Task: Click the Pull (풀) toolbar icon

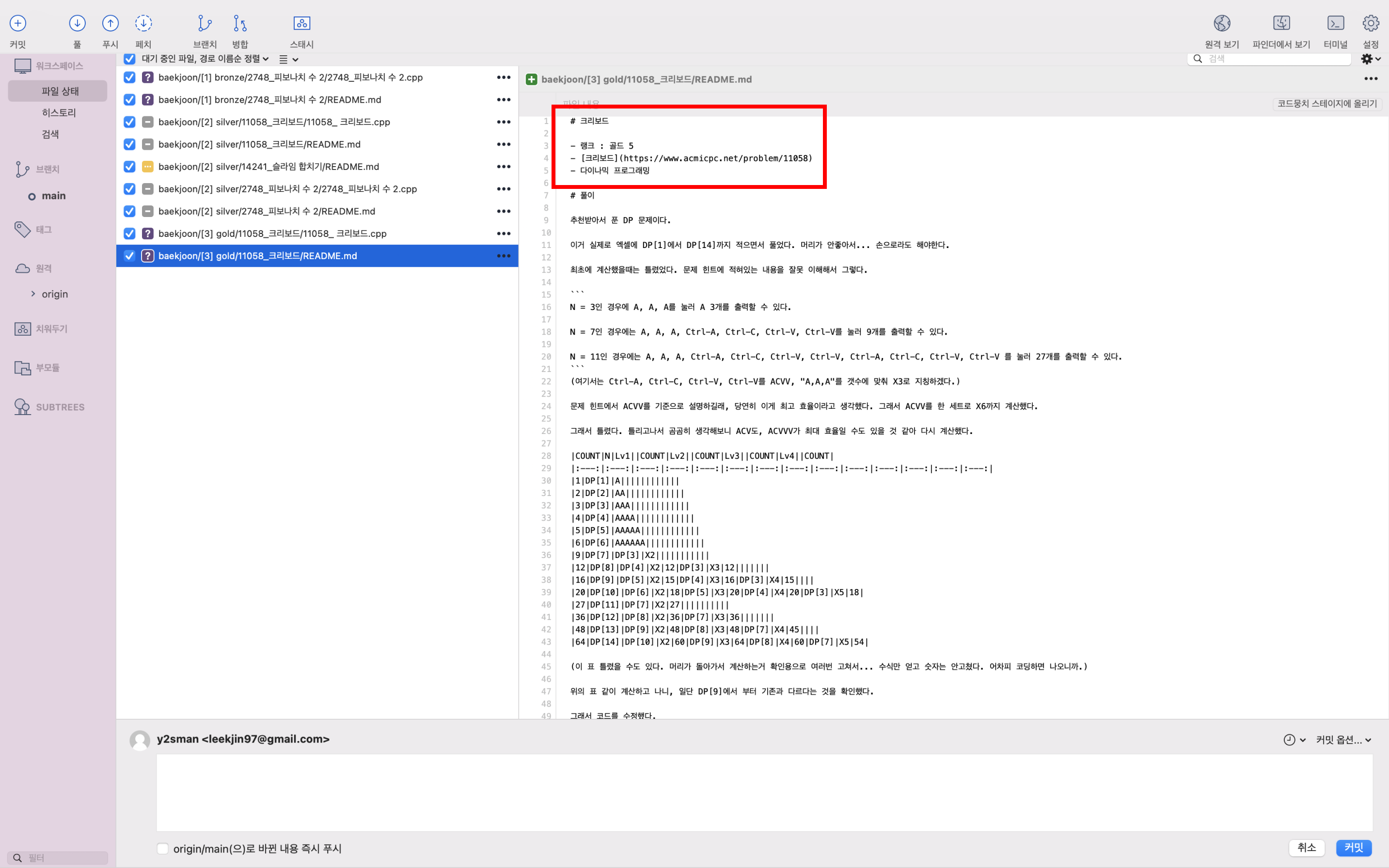Action: [x=77, y=24]
